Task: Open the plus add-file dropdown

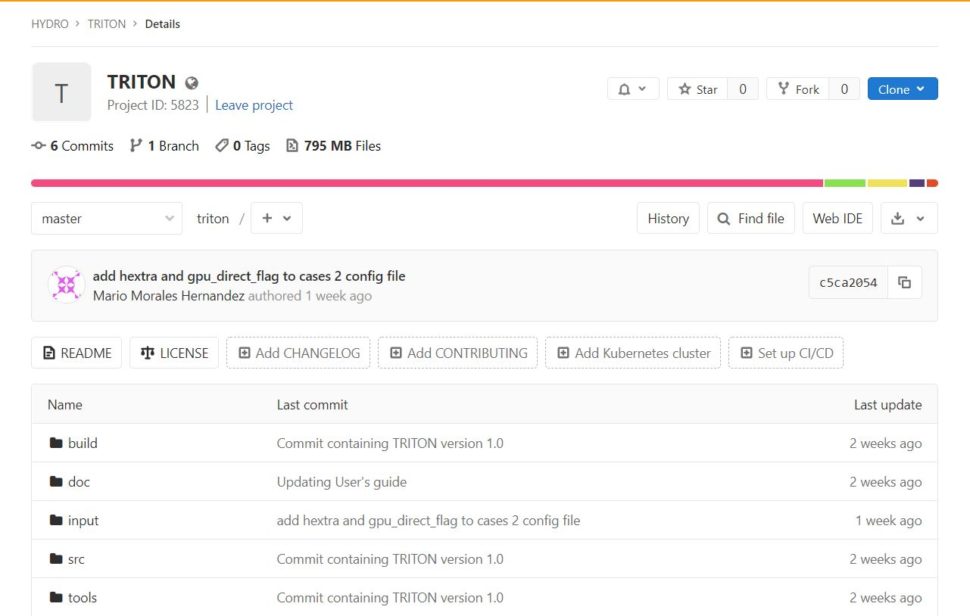Action: point(276,218)
